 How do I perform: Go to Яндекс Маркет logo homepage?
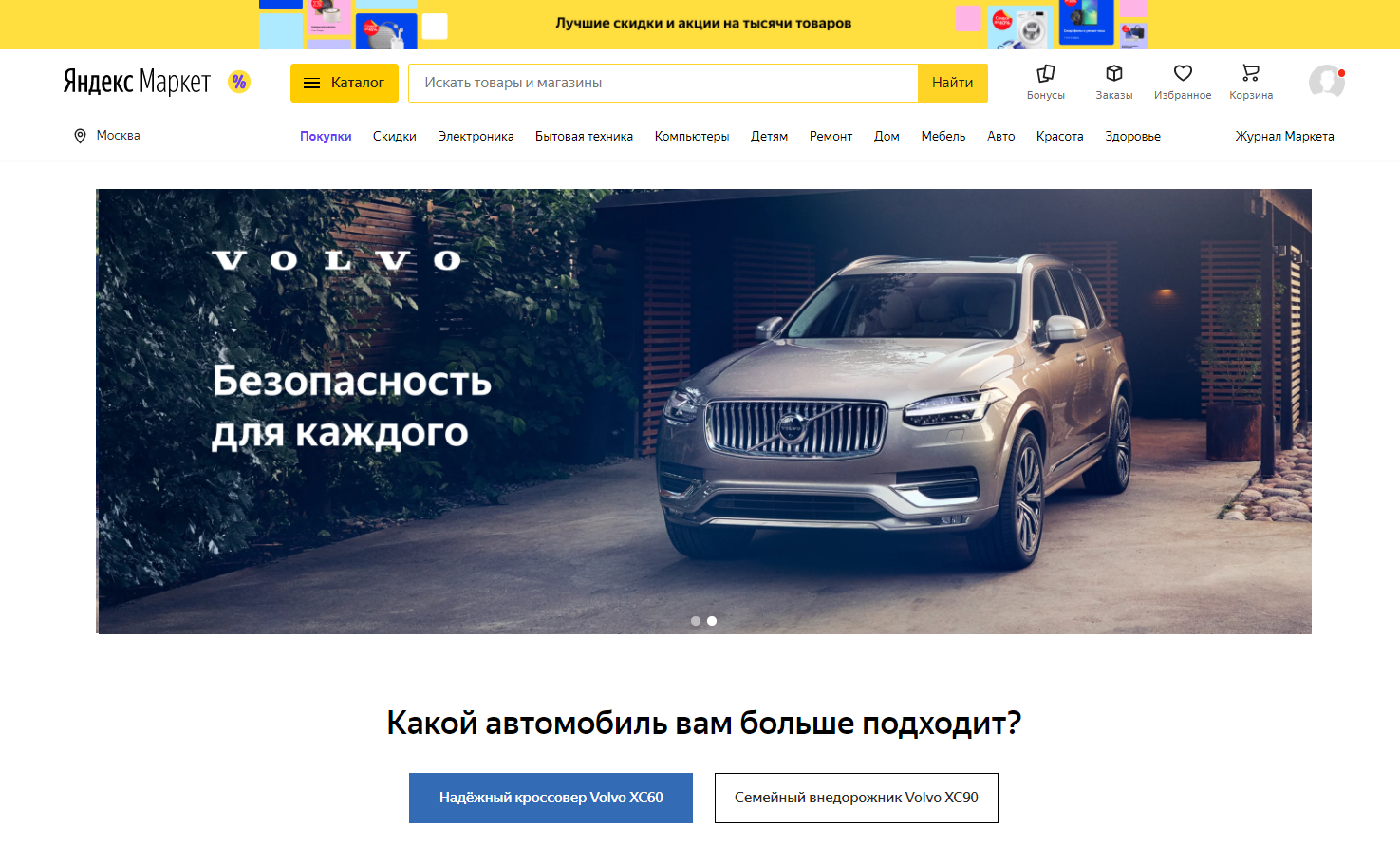[x=137, y=82]
